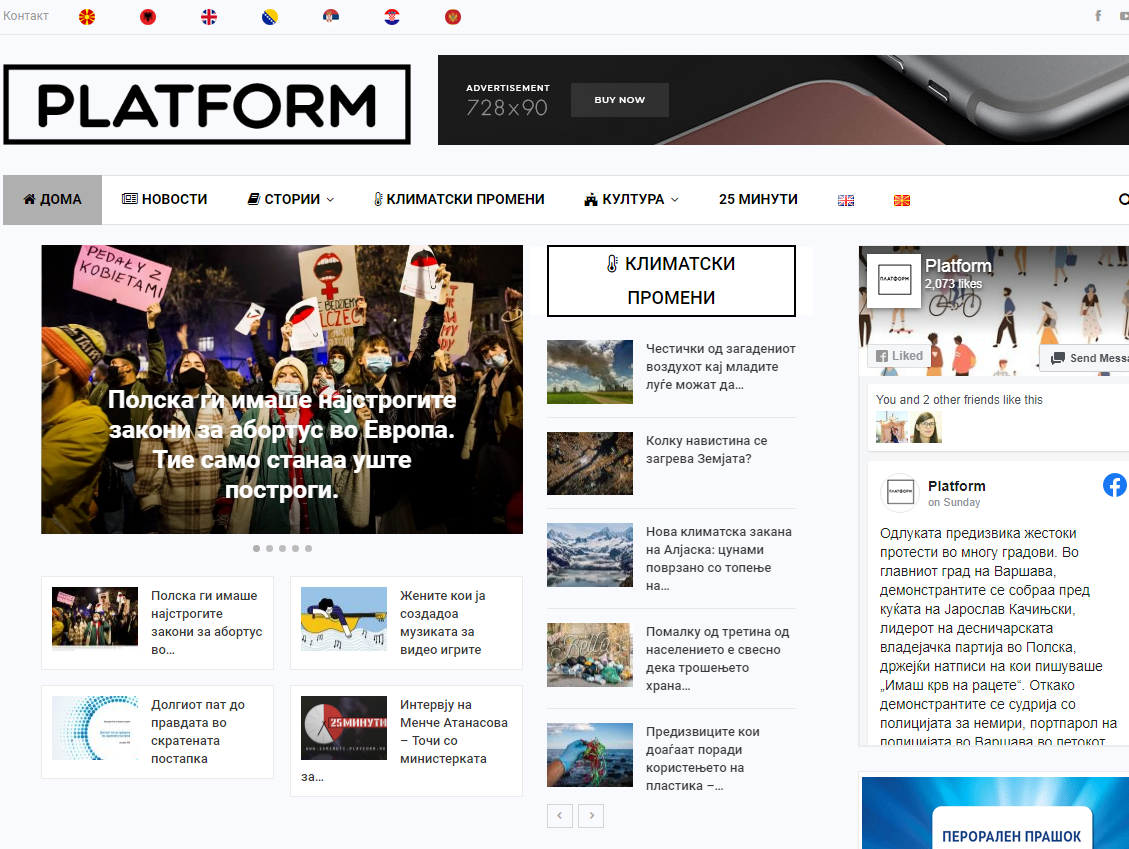1129x849 pixels.
Task: Go to previous climate articles page arrow
Action: (x=559, y=816)
